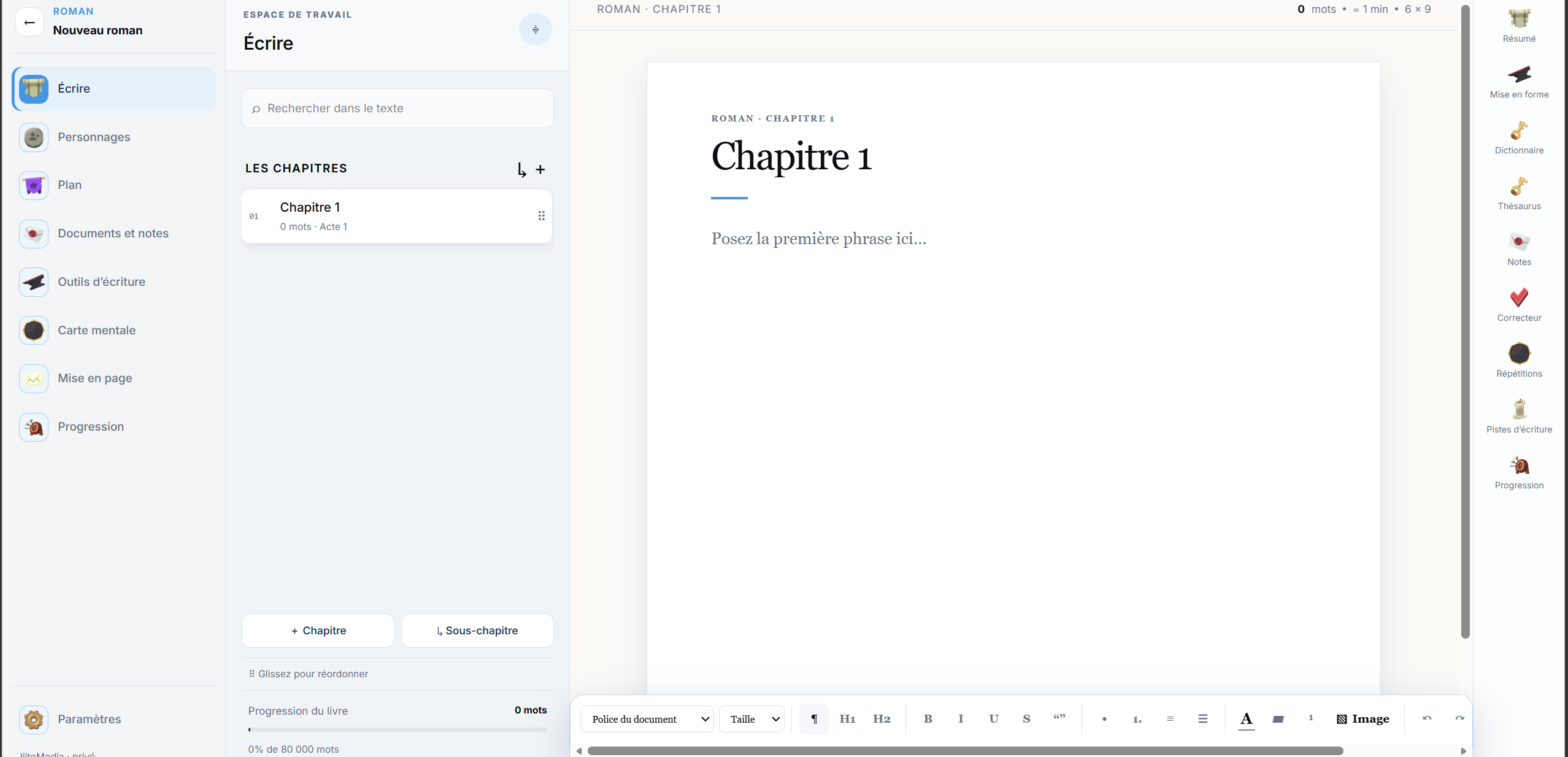The width and height of the screenshot is (1568, 757).
Task: Toggle paragraph style (pilcrow)
Action: click(x=814, y=719)
